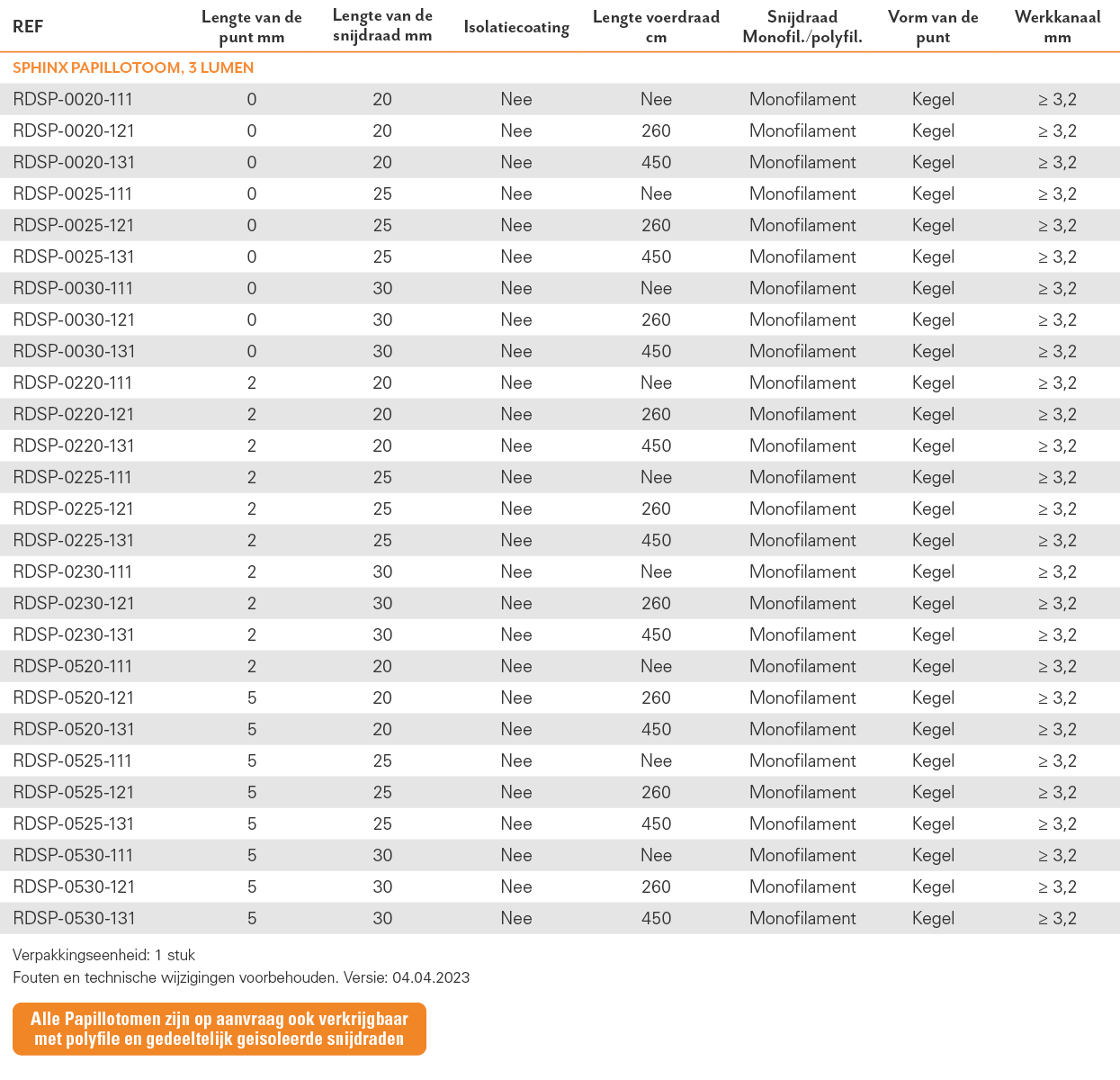Viewport: 1120px width, 1080px height.
Task: Select reference RDSP-0530-131
Action: coord(74,918)
